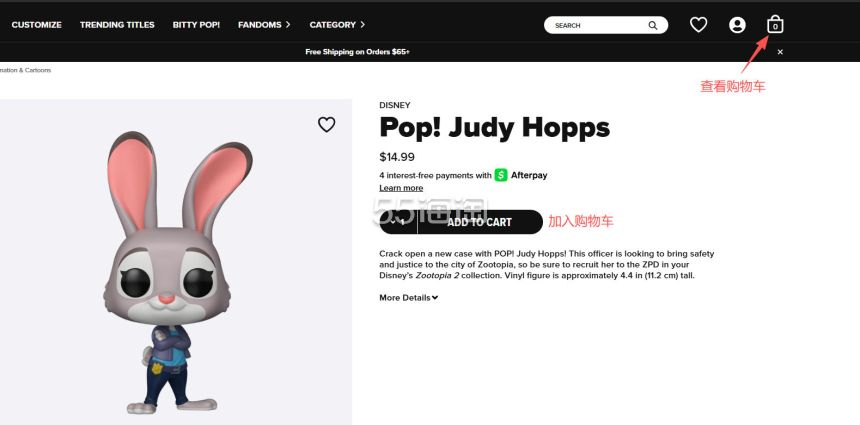
Task: Click the ADD TO CART button
Action: (x=479, y=222)
